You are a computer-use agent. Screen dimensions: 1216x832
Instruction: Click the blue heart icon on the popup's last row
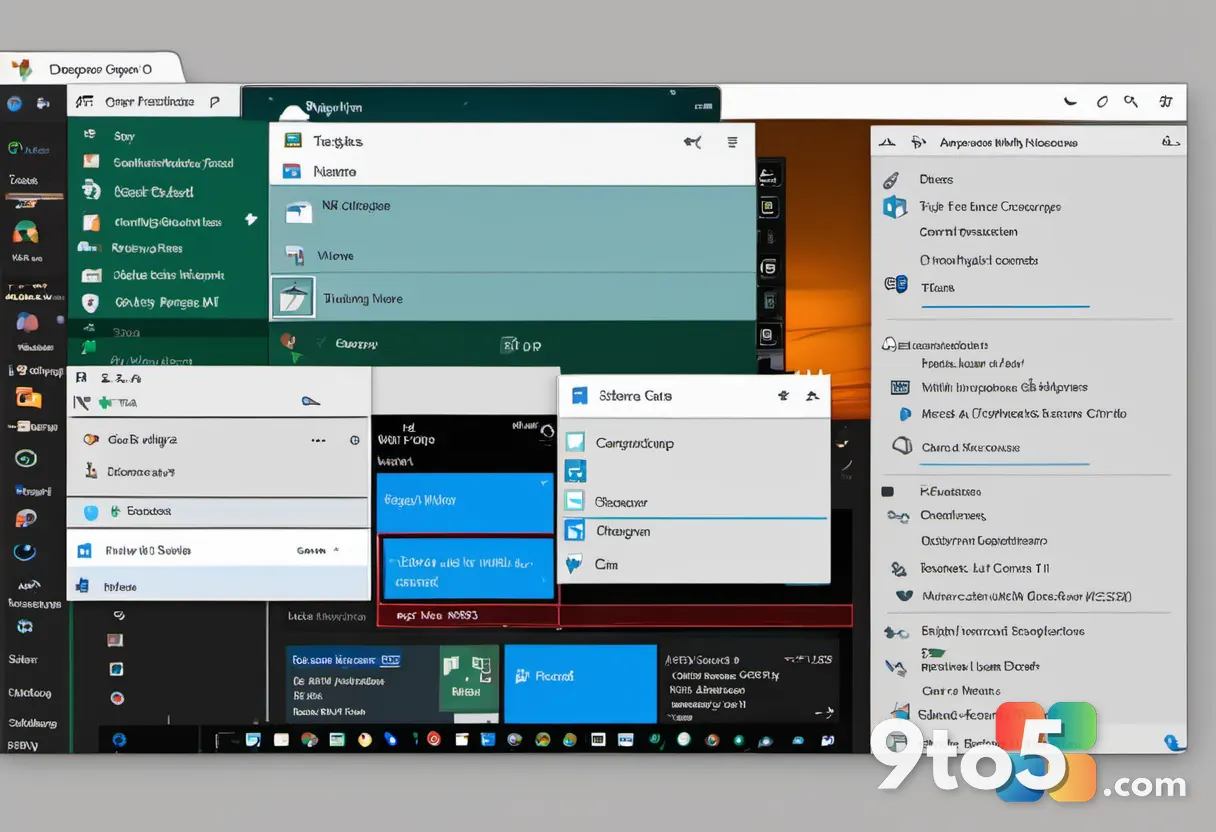tap(574, 565)
